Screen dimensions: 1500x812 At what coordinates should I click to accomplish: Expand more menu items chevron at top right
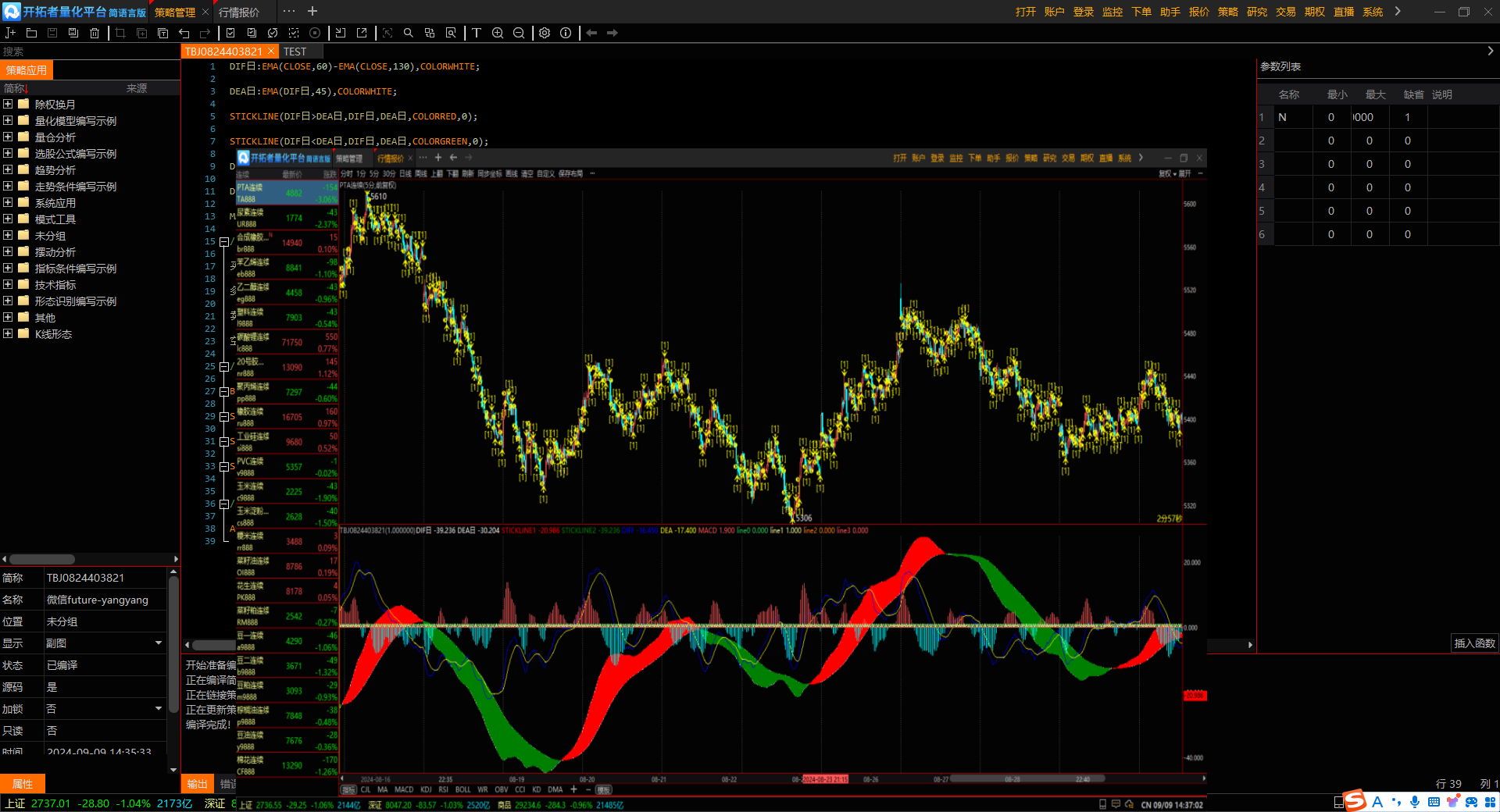click(x=1398, y=11)
